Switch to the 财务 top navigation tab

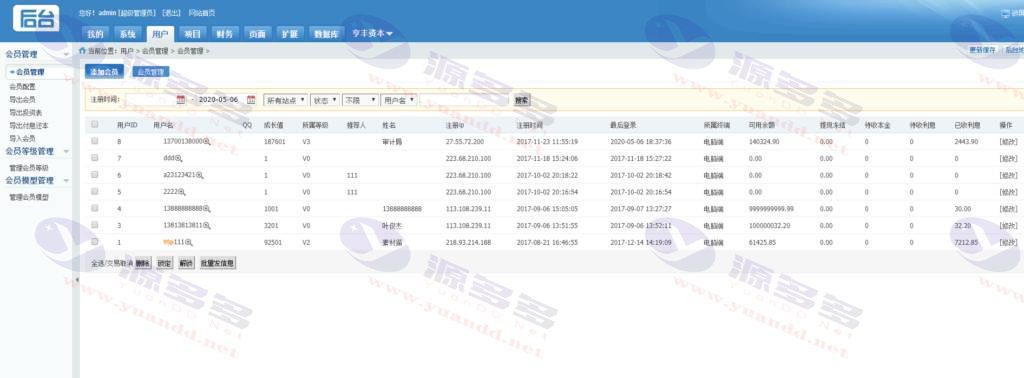pos(224,34)
